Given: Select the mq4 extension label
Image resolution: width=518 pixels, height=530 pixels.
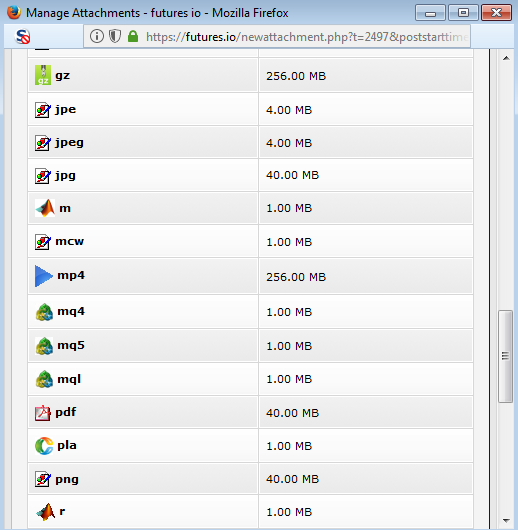Looking at the screenshot, I should coord(71,312).
